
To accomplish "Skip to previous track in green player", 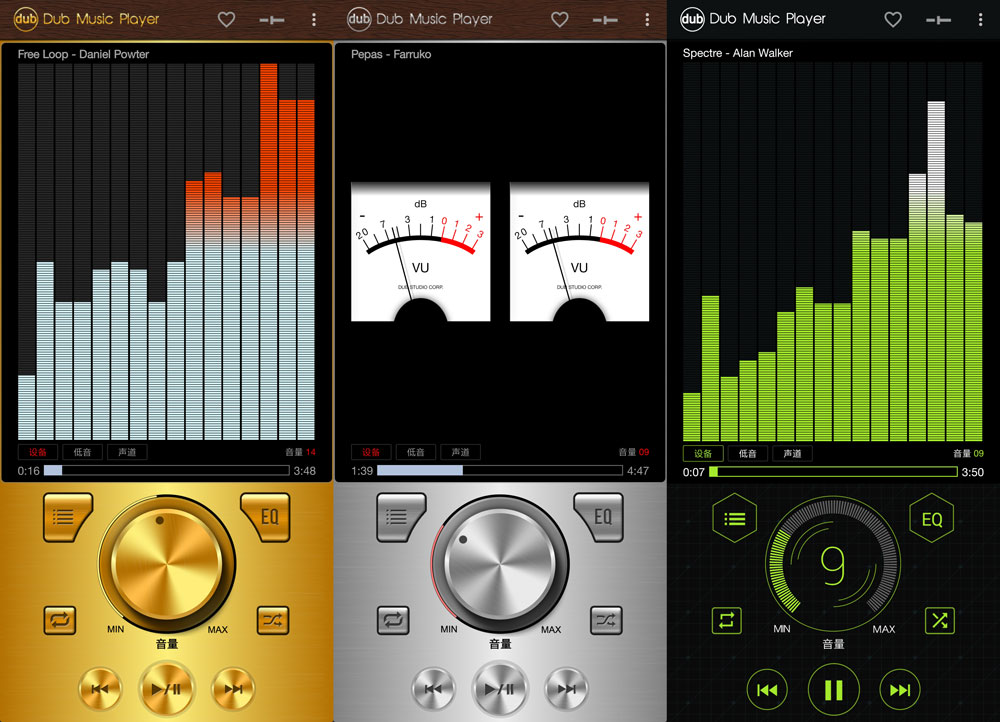I will tap(767, 689).
